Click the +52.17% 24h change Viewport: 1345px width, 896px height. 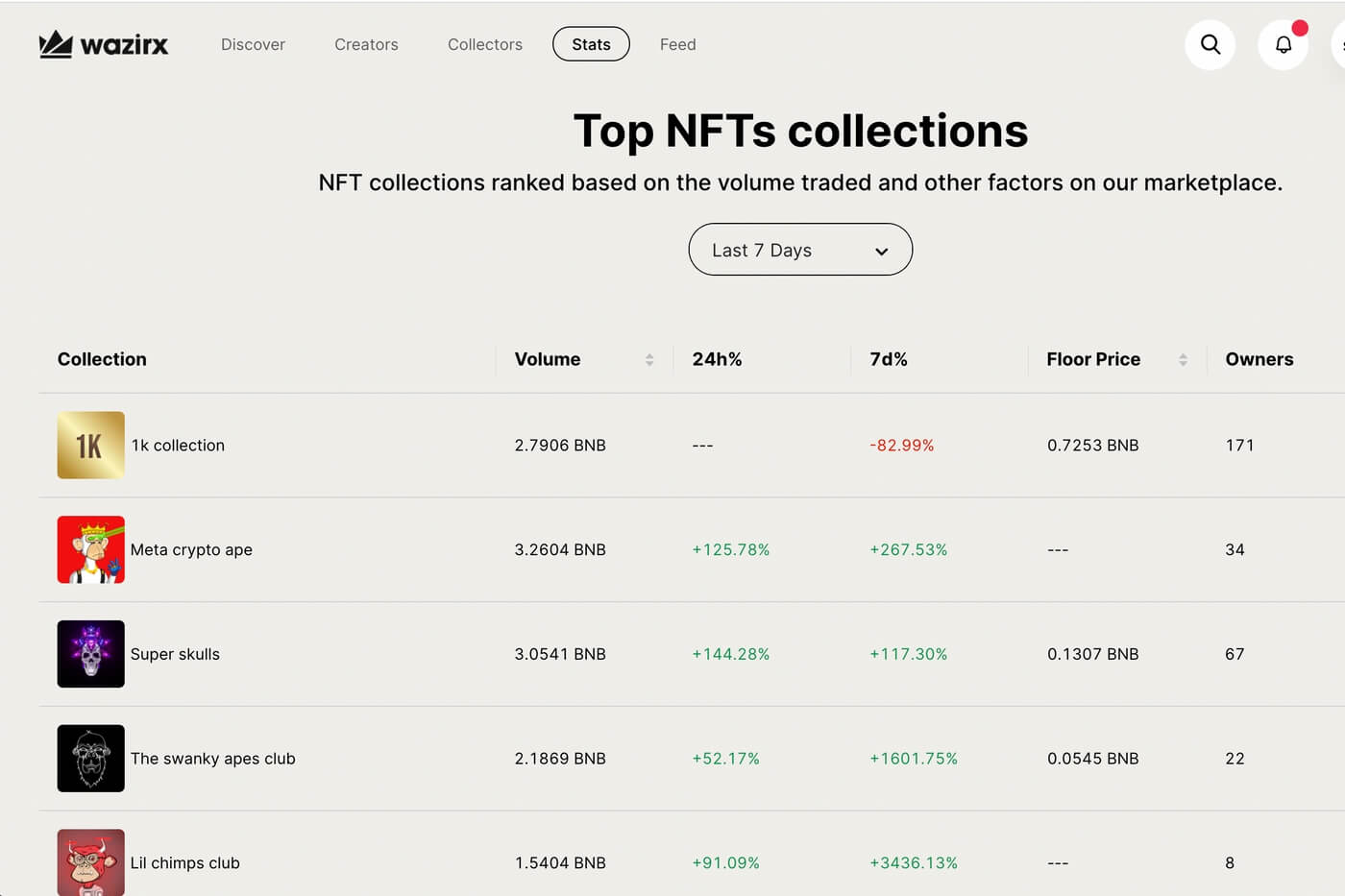[x=726, y=759]
